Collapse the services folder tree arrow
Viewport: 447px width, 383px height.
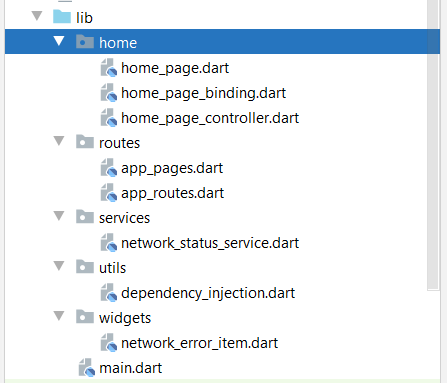(59, 216)
